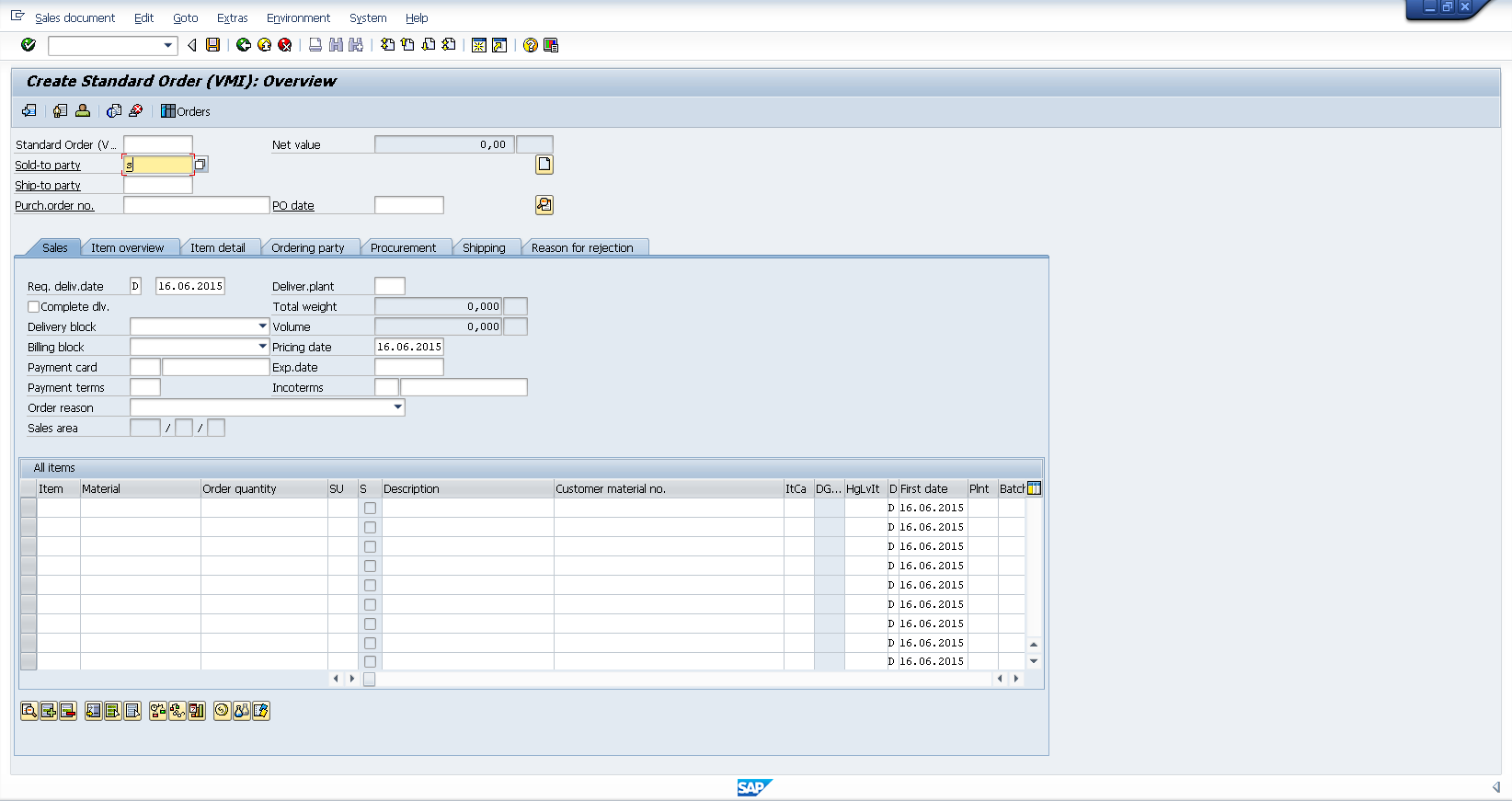Click the Sold-to party link label
This screenshot has height=801, width=1512.
(x=48, y=166)
